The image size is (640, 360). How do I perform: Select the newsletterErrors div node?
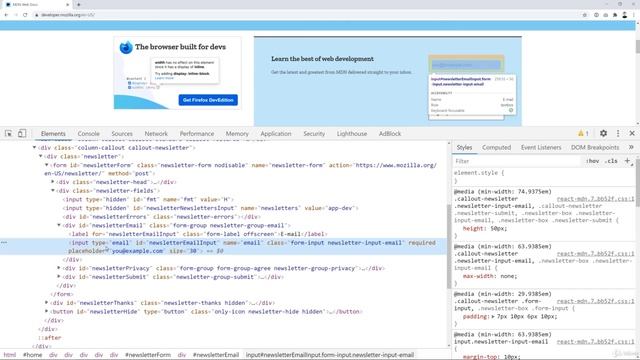click(x=161, y=217)
